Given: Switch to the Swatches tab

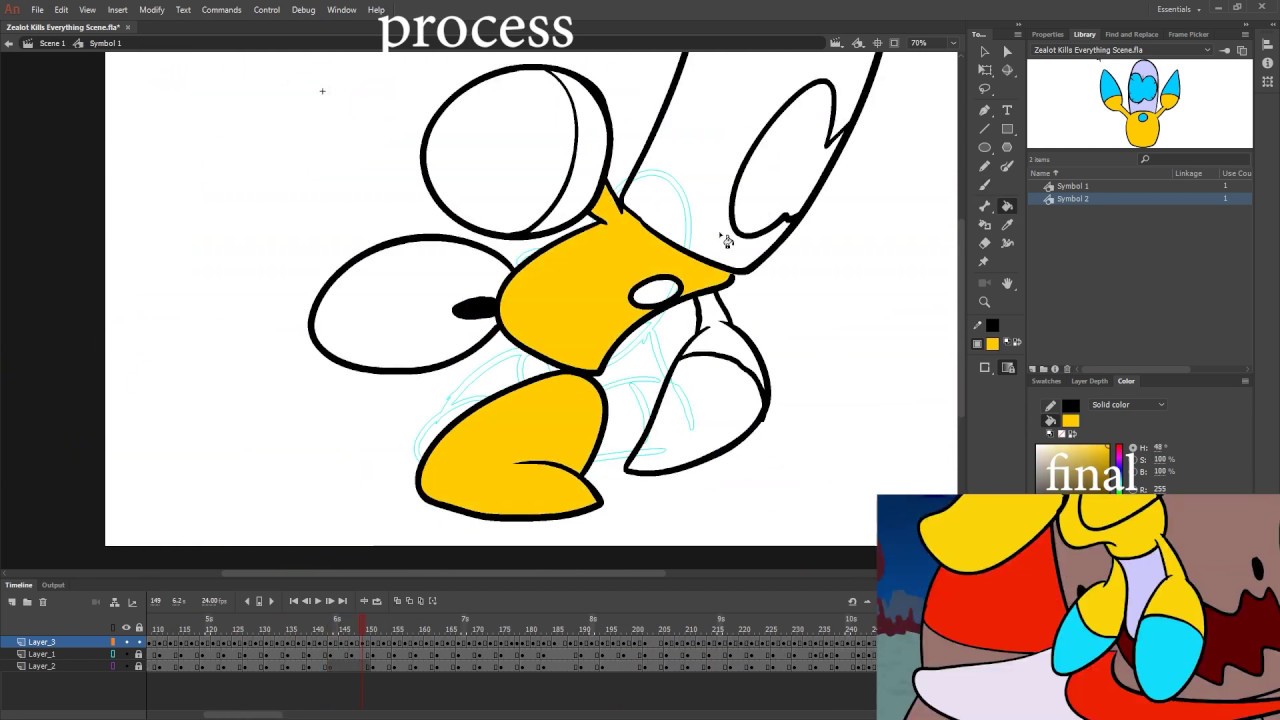Looking at the screenshot, I should click(x=1046, y=381).
